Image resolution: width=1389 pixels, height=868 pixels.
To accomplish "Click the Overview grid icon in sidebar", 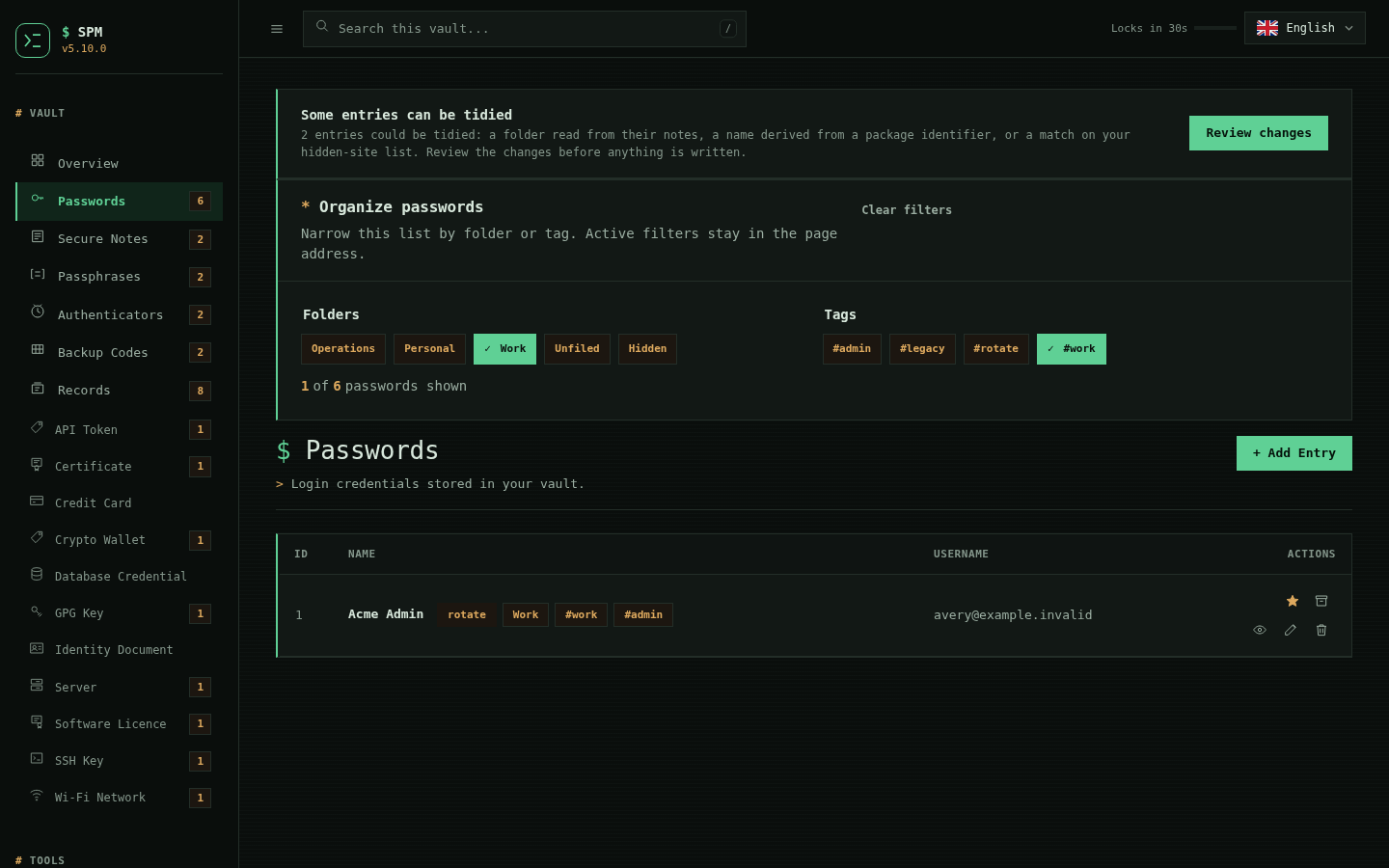I will (x=38, y=160).
